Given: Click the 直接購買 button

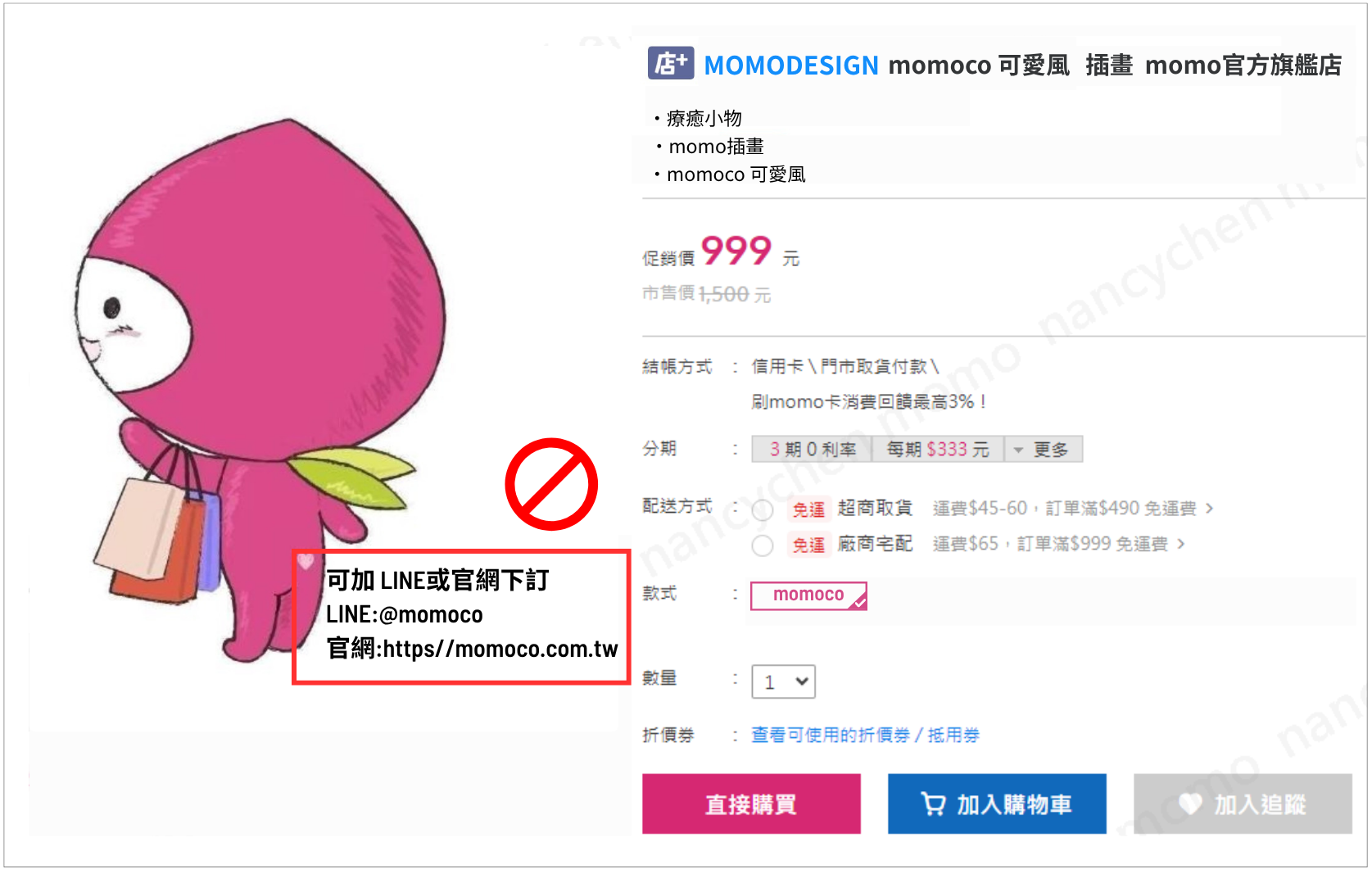Looking at the screenshot, I should [751, 803].
